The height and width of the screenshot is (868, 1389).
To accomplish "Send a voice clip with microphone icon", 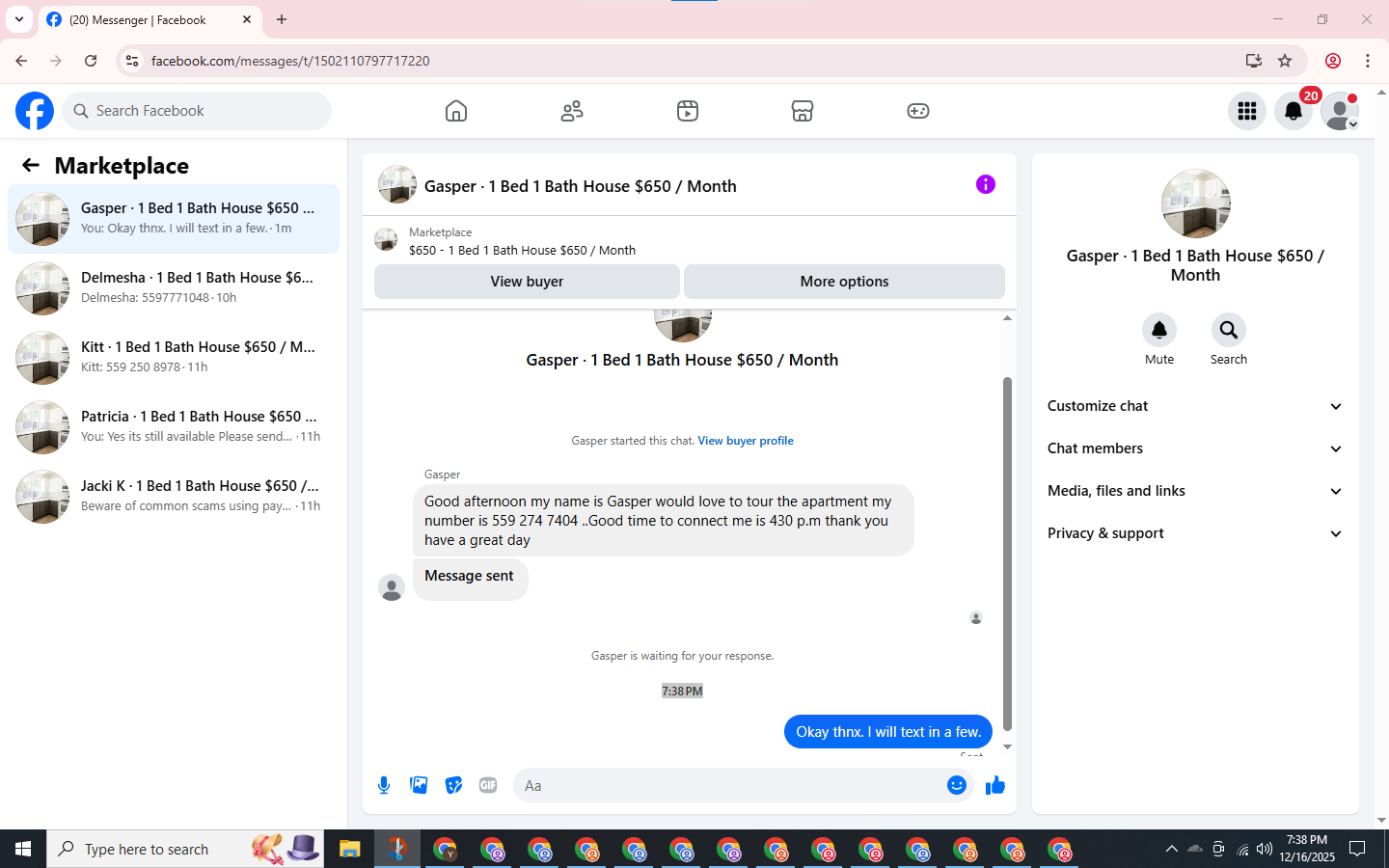I will pos(384,785).
